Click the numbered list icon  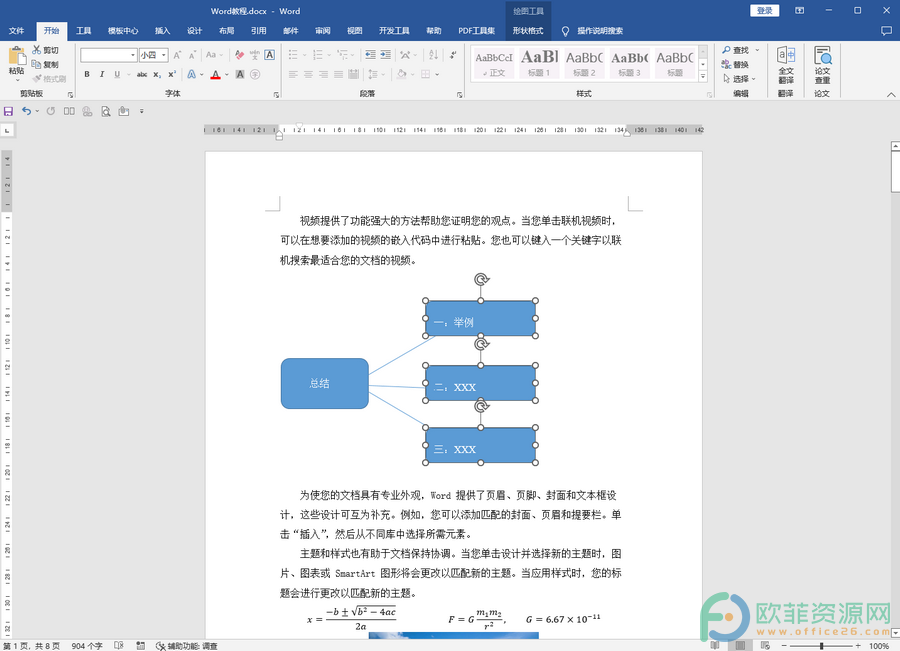[317, 55]
